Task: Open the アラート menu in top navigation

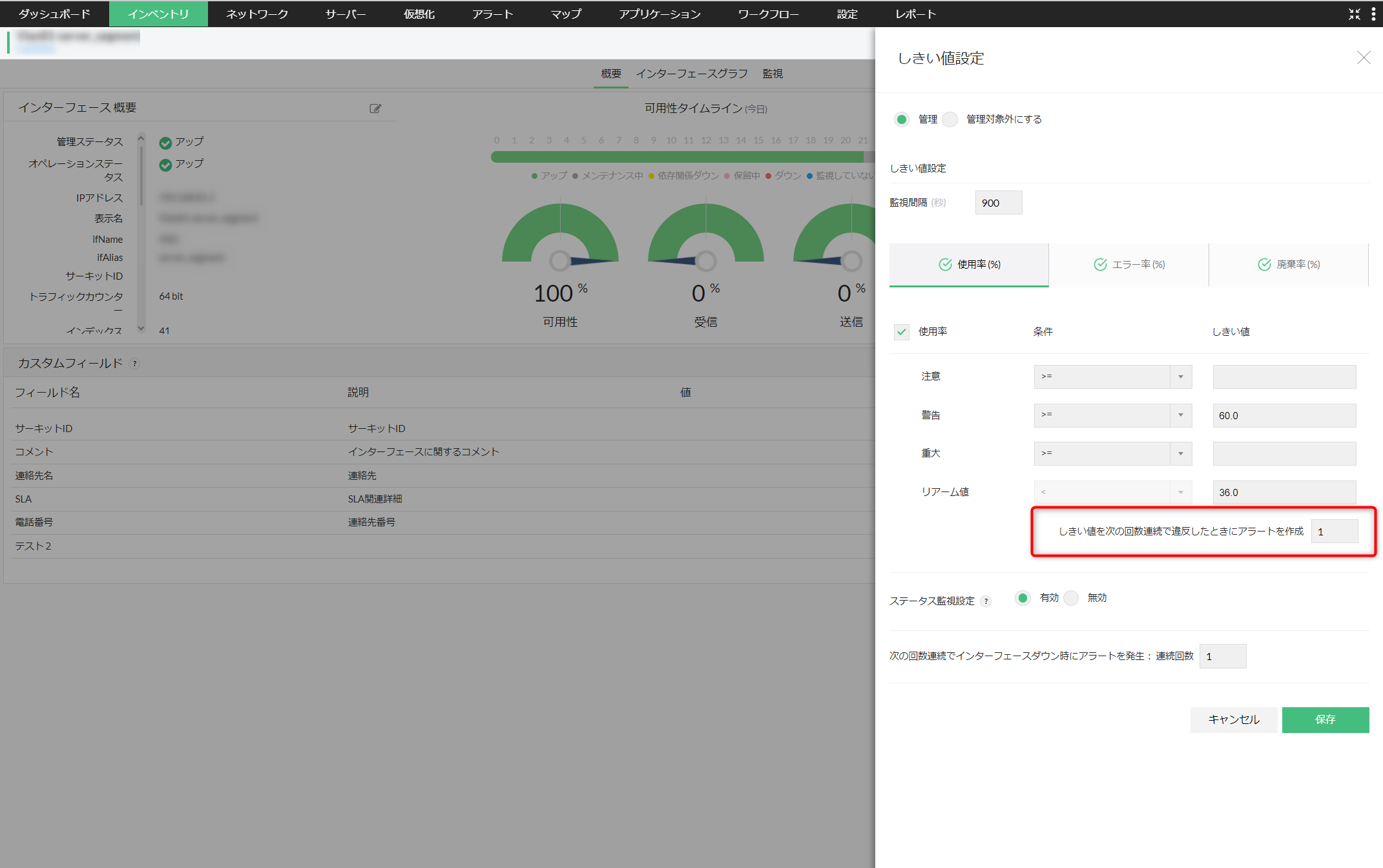Action: [x=492, y=14]
